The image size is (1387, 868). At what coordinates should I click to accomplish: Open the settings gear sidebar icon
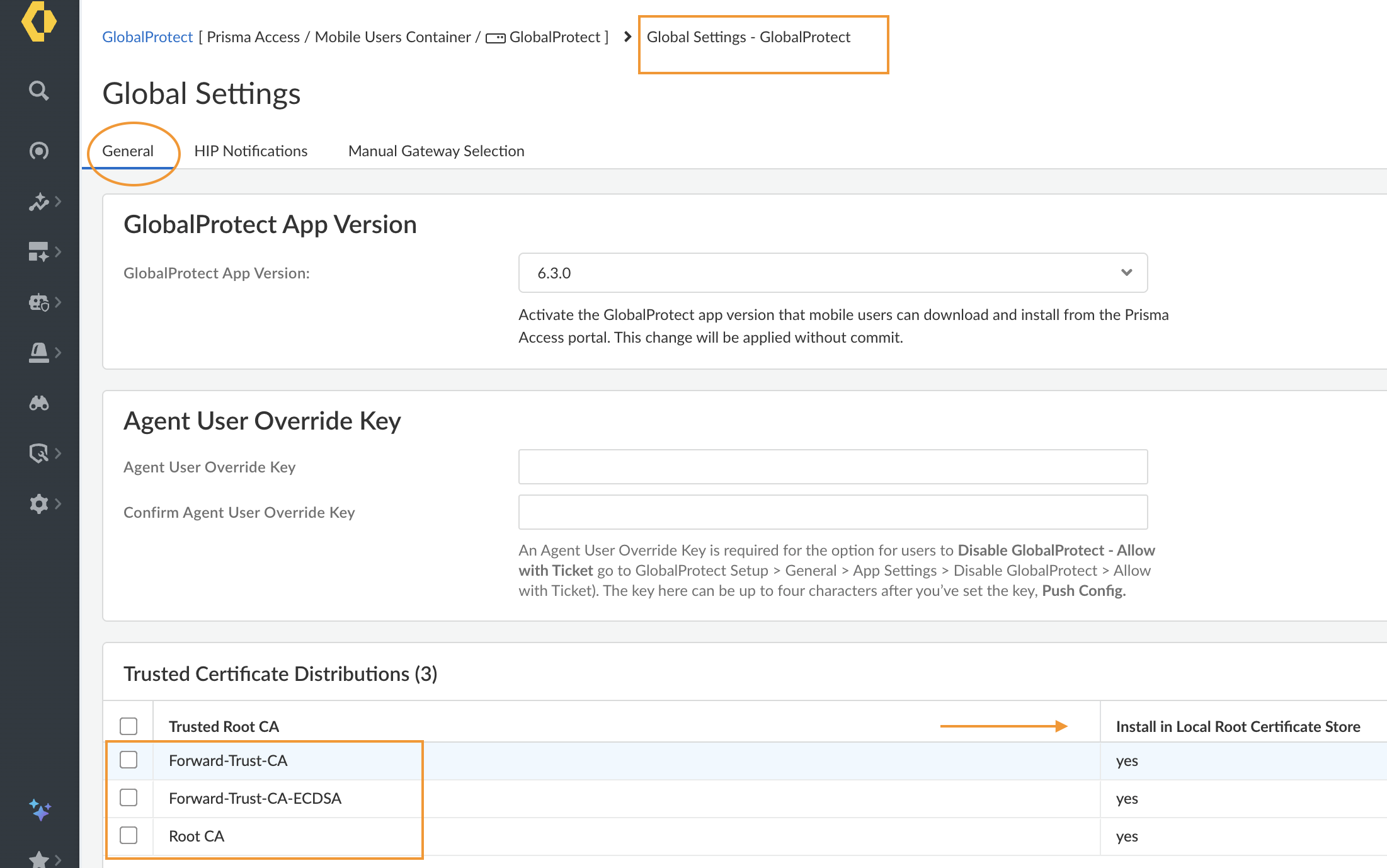(x=38, y=503)
